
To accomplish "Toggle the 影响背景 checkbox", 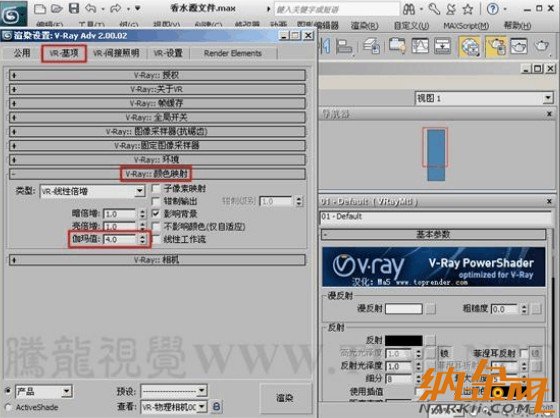I will click(x=156, y=214).
